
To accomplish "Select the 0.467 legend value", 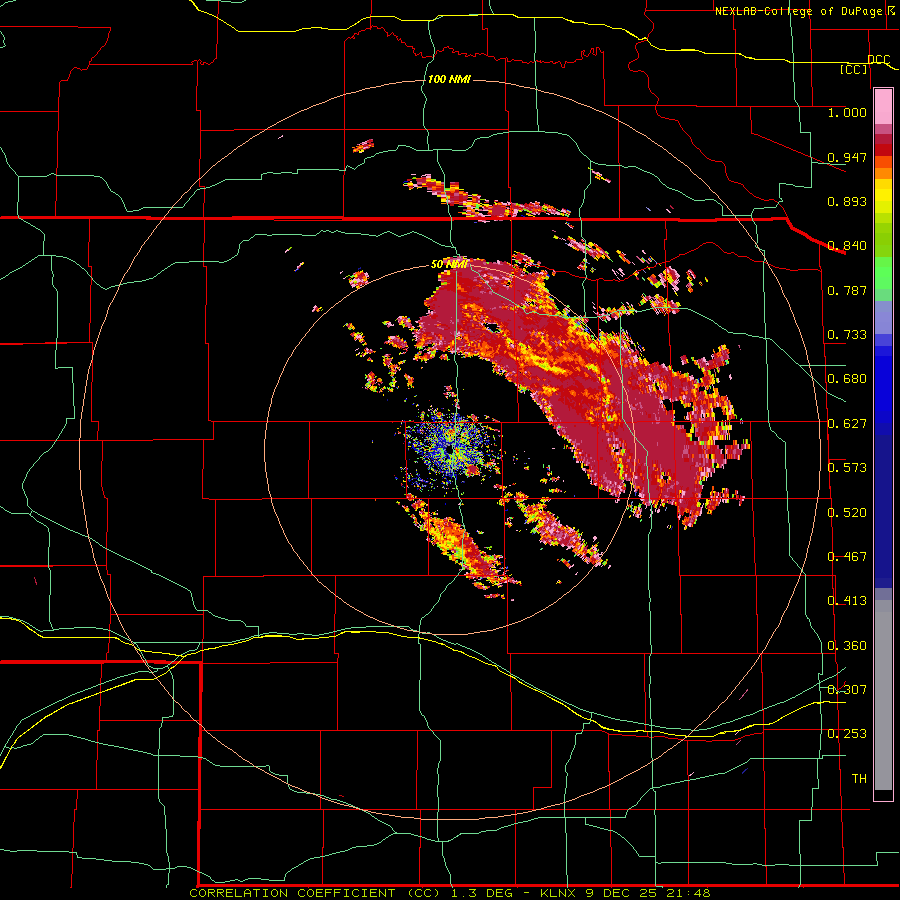I will tap(847, 557).
